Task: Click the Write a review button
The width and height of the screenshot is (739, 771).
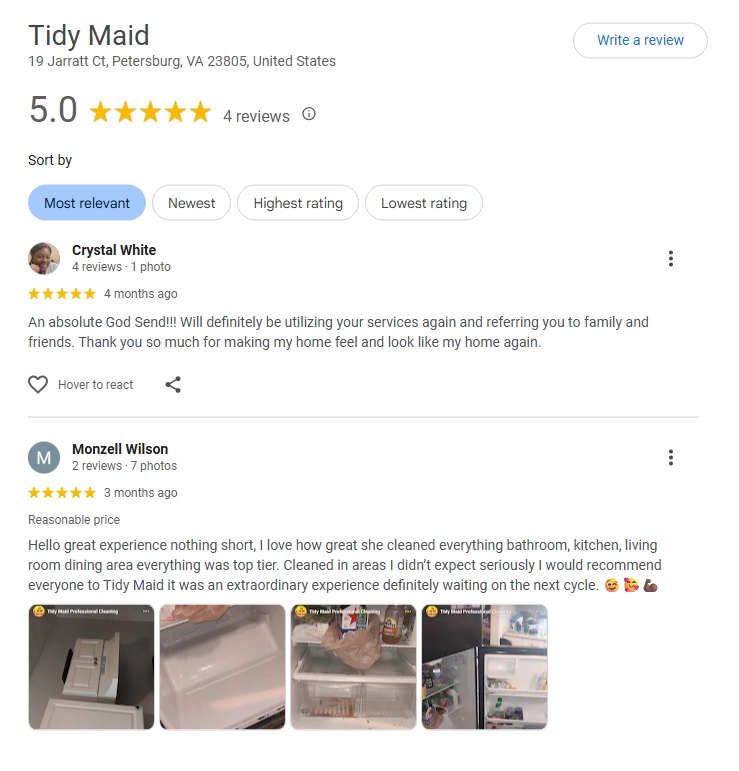Action: pyautogui.click(x=640, y=40)
